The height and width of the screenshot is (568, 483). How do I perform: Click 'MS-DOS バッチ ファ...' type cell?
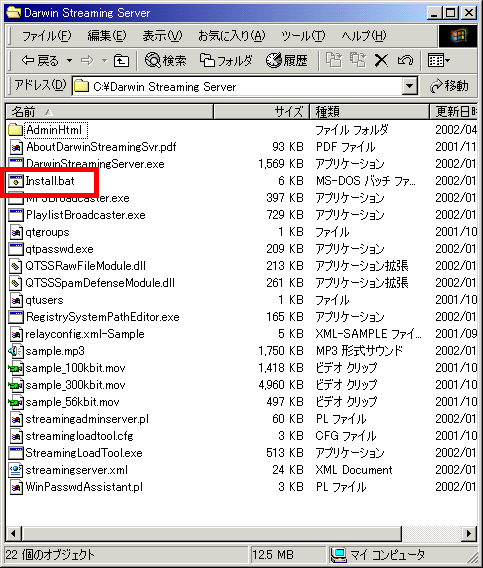pyautogui.click(x=366, y=181)
